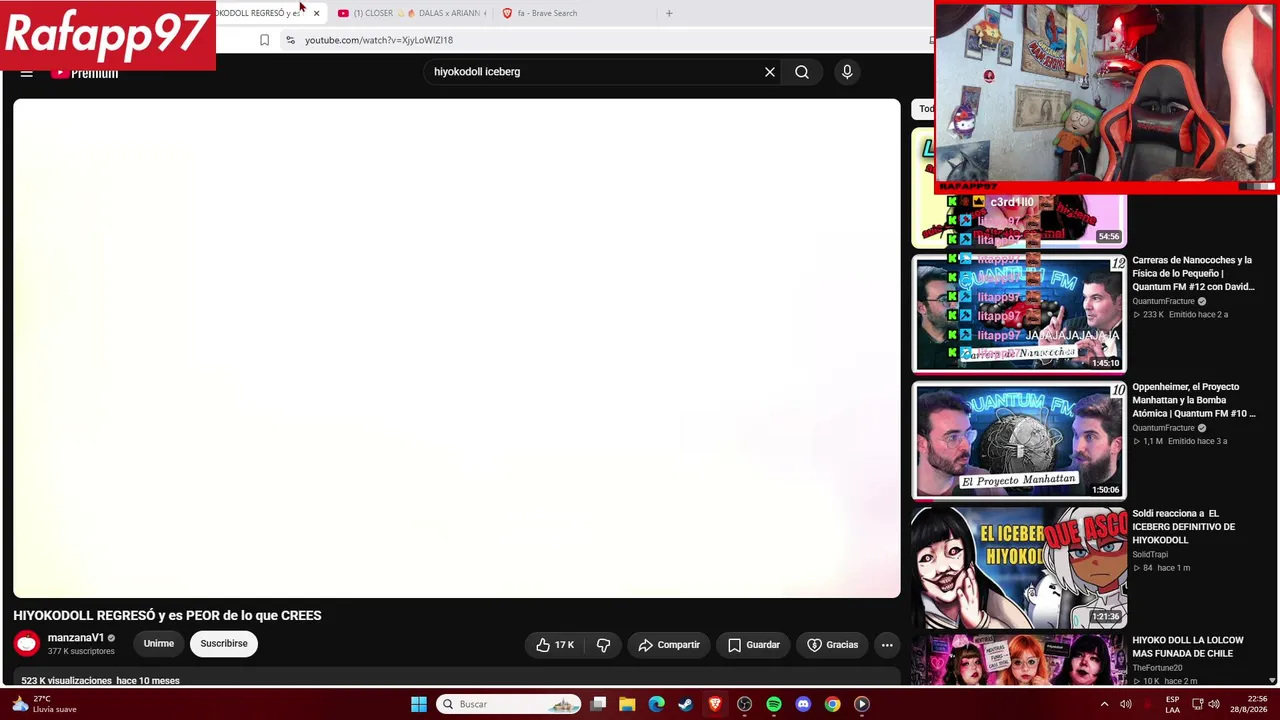This screenshot has width=1280, height=720.
Task: Click the video player area
Action: click(x=457, y=348)
